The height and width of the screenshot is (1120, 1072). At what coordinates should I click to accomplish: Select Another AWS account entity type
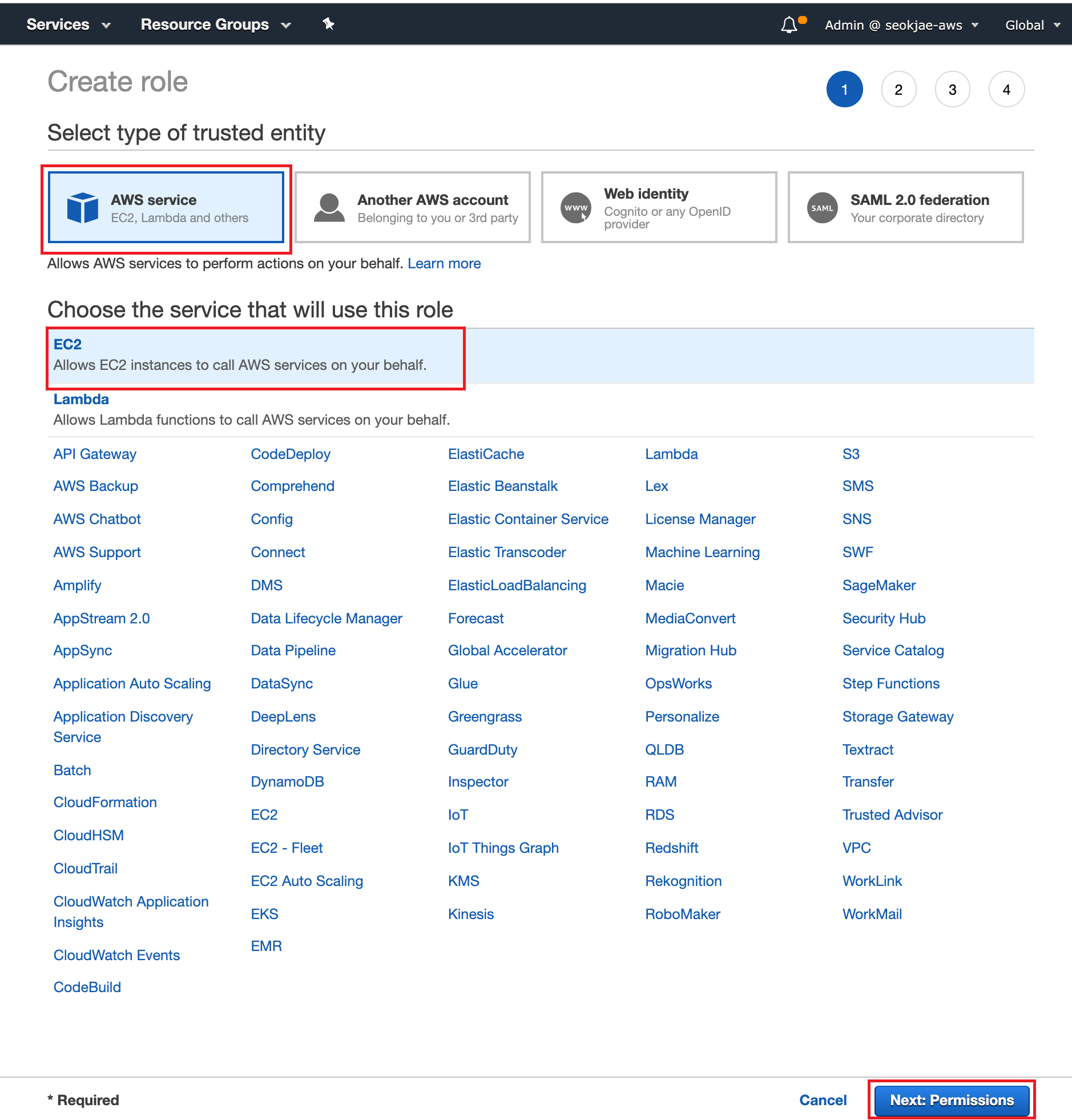pos(413,208)
